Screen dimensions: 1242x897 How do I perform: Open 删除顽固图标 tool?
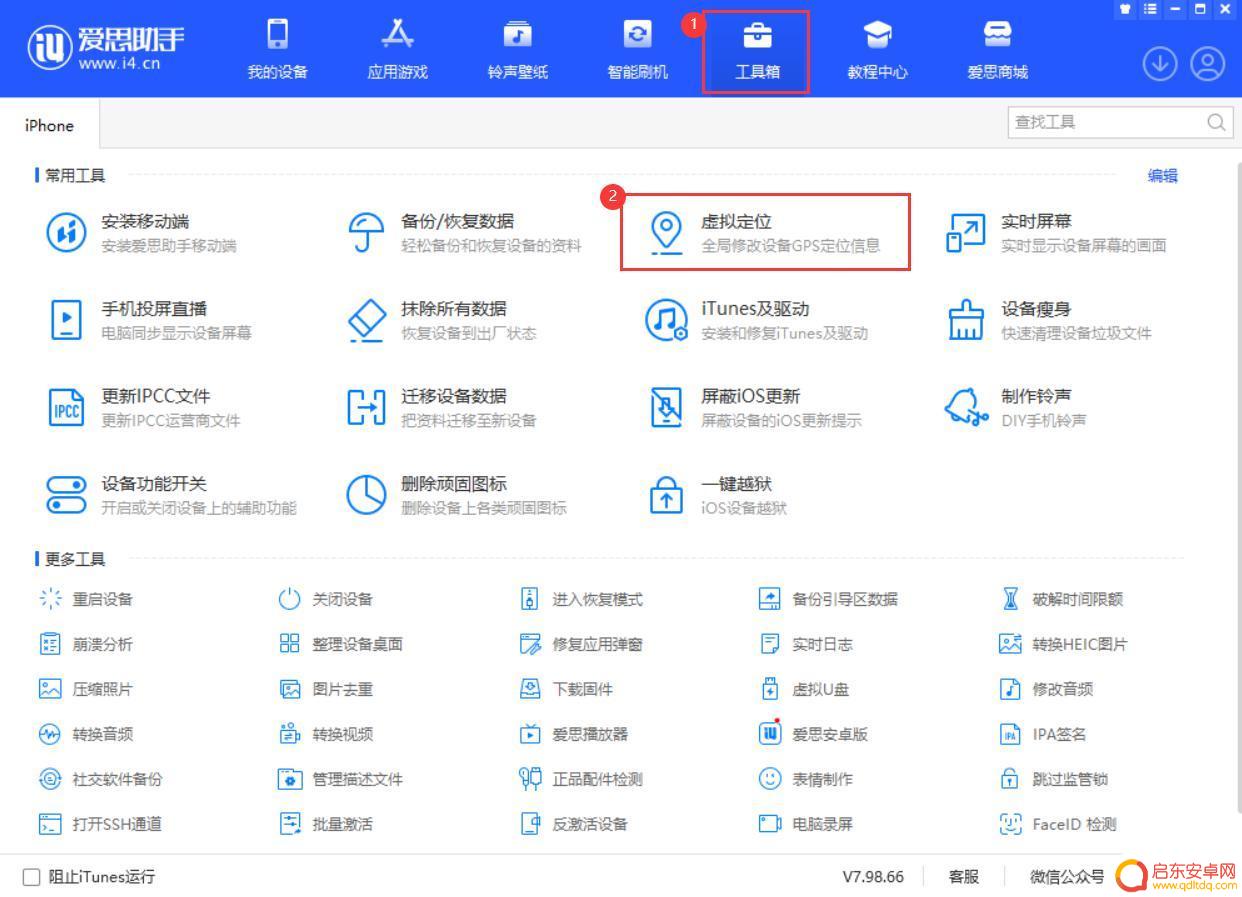click(457, 495)
